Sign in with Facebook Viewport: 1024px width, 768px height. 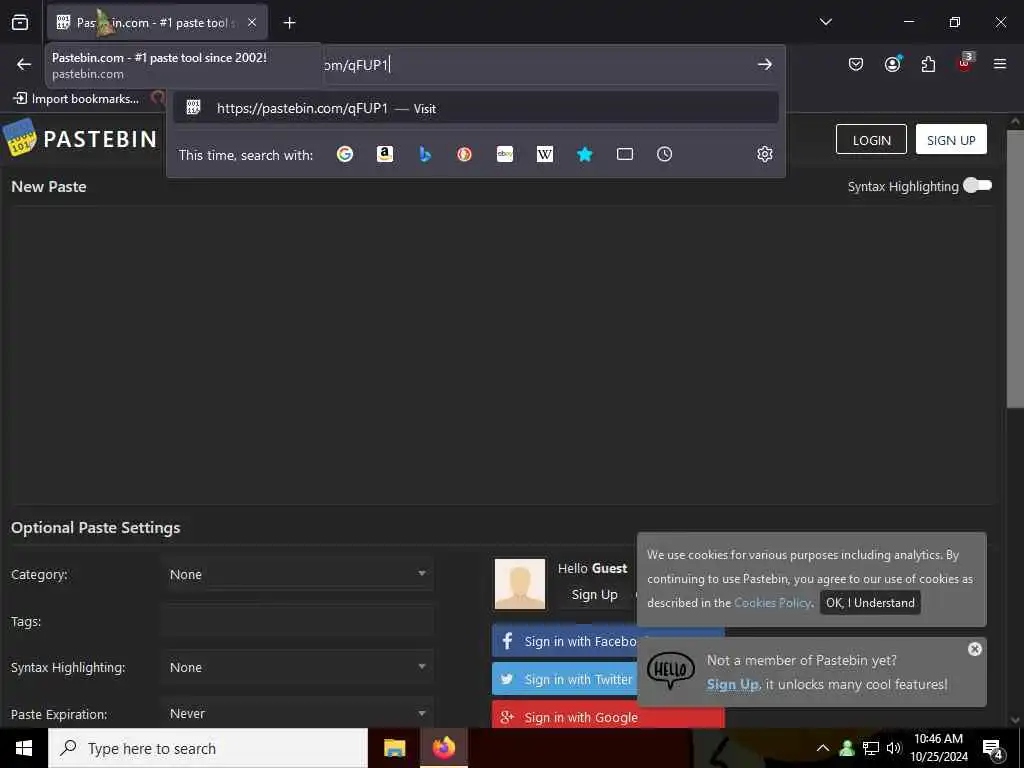[564, 641]
